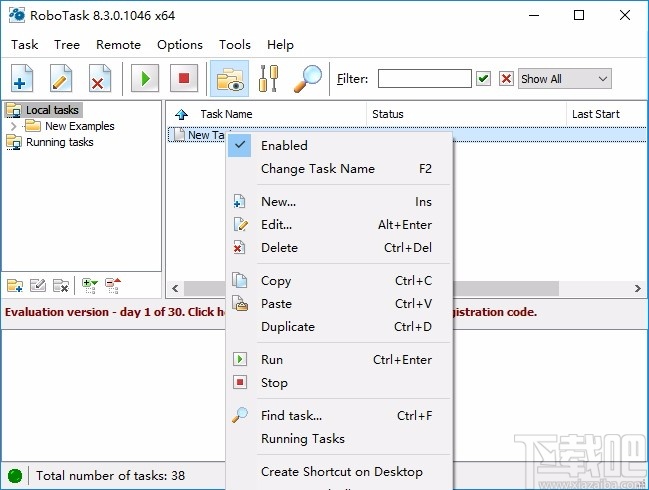Choose Running Tasks in context menu
The width and height of the screenshot is (649, 490).
(339, 439)
